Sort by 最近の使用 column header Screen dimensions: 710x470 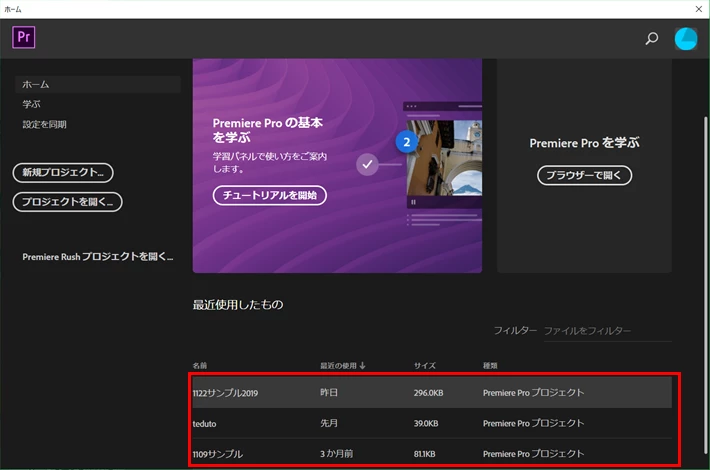pyautogui.click(x=338, y=365)
